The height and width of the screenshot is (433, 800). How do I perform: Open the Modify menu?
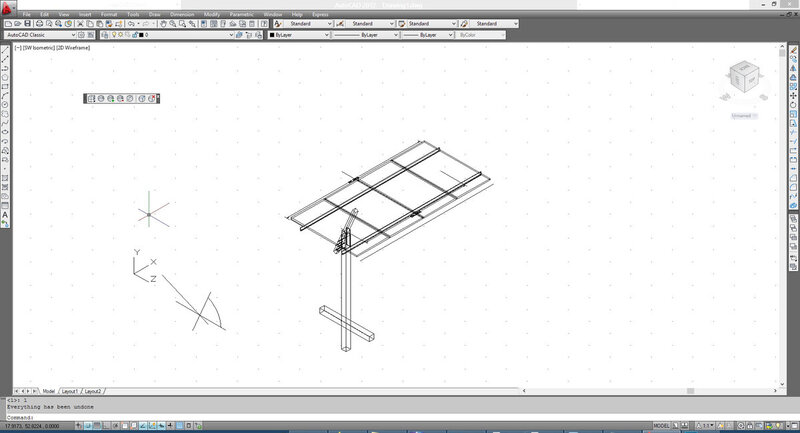[212, 14]
